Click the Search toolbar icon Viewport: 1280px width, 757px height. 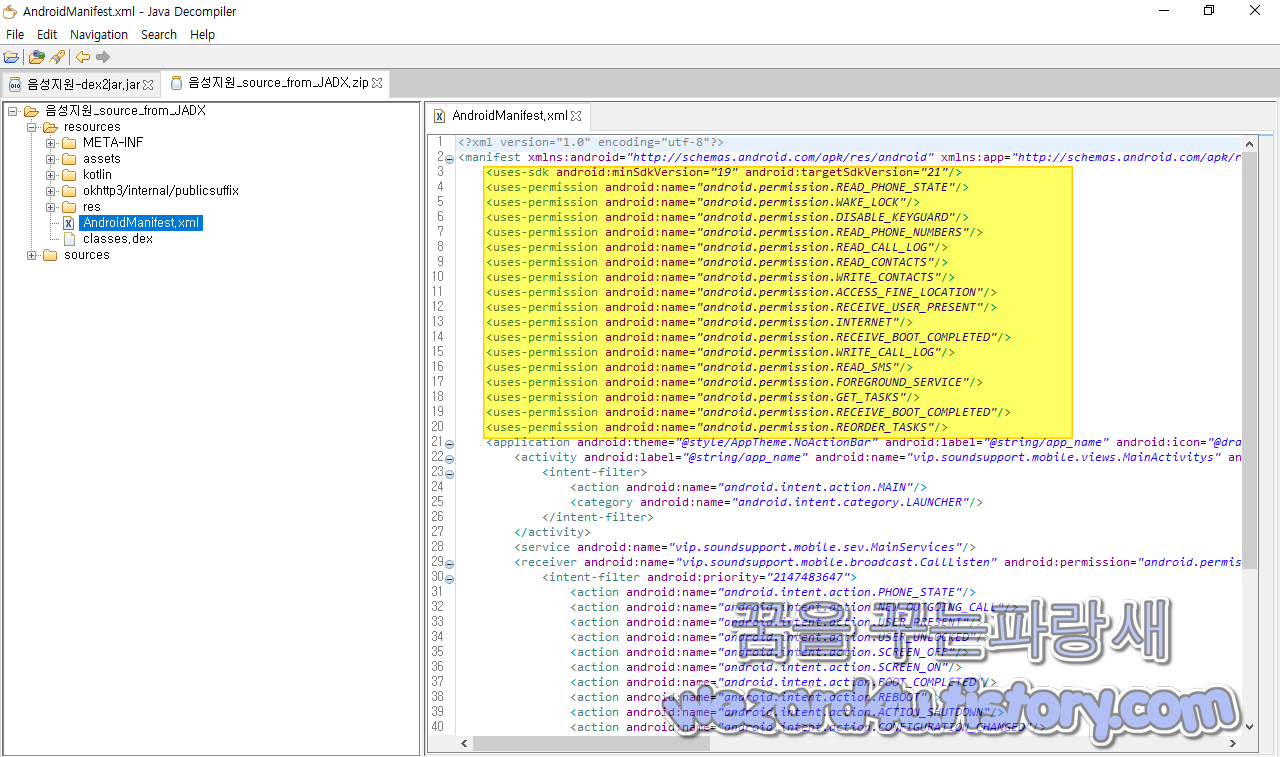[x=57, y=57]
